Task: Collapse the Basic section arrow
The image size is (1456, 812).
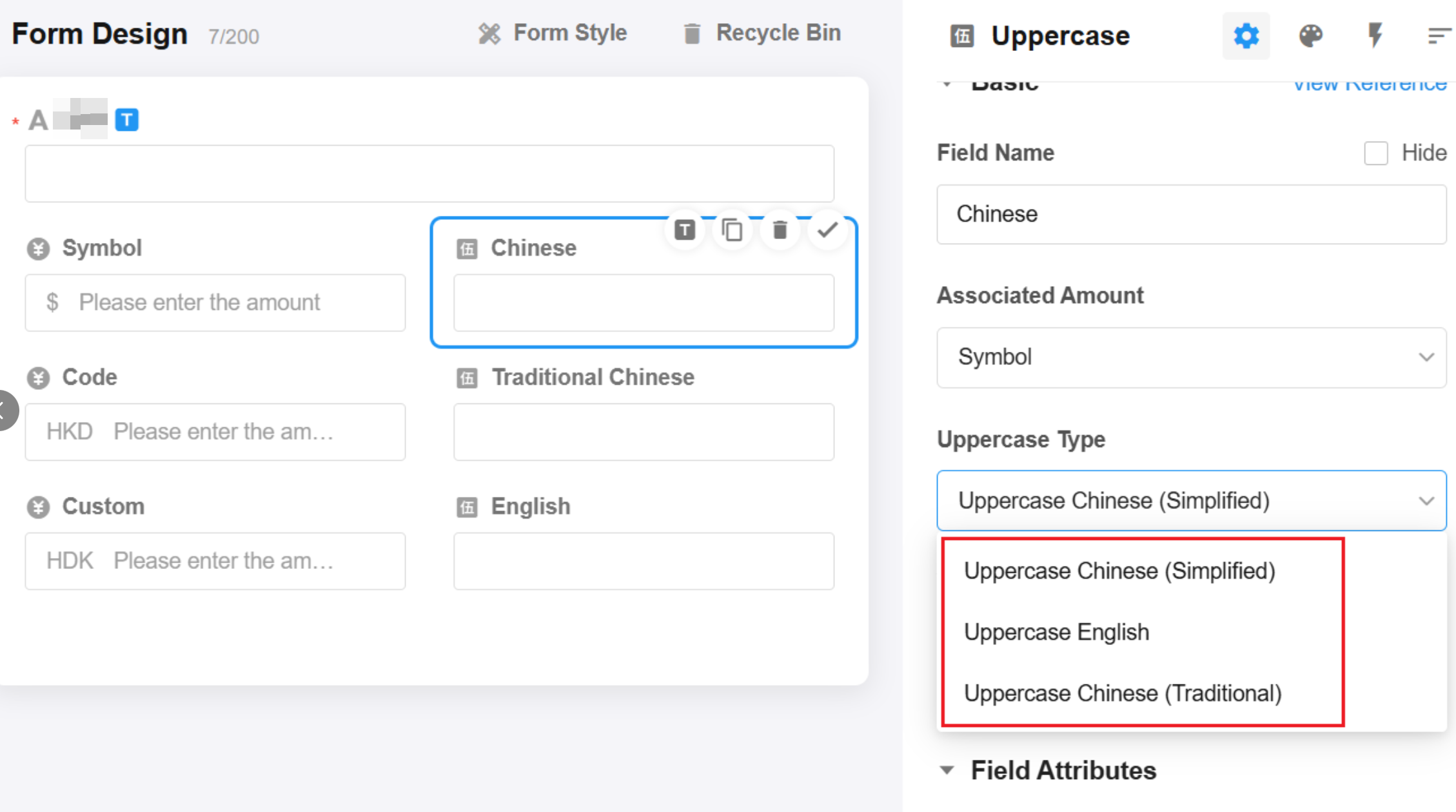Action: click(947, 84)
